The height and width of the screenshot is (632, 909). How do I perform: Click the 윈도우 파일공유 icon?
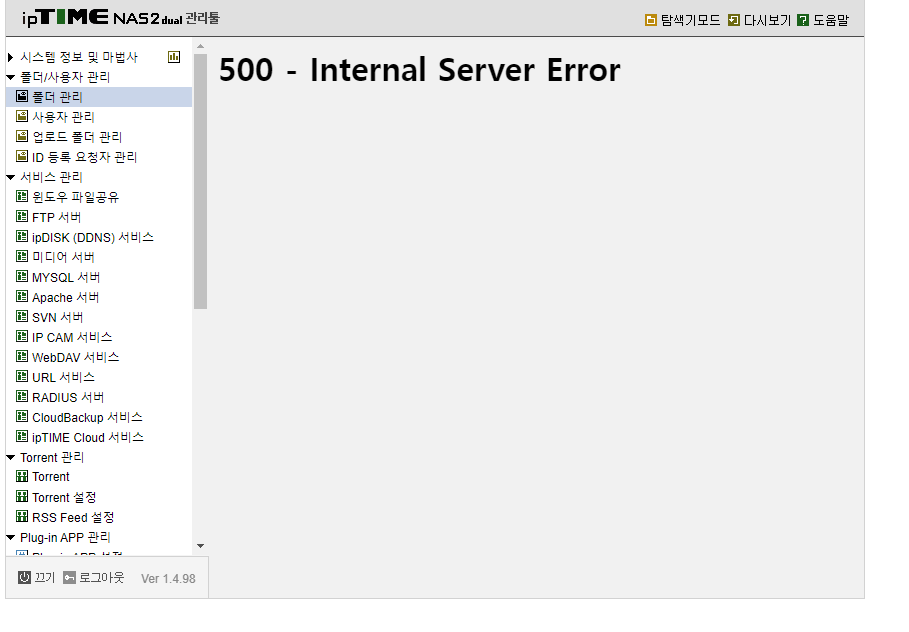22,197
